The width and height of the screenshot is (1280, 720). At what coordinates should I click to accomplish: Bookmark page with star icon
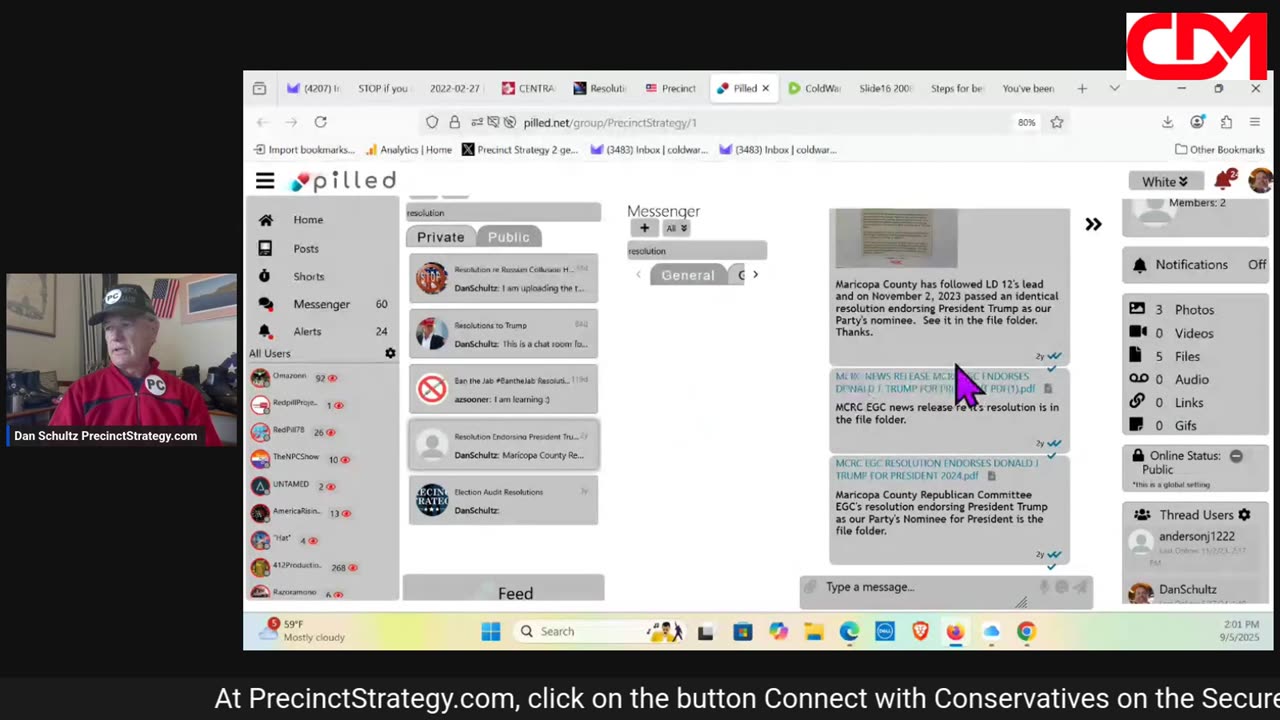tap(1056, 122)
